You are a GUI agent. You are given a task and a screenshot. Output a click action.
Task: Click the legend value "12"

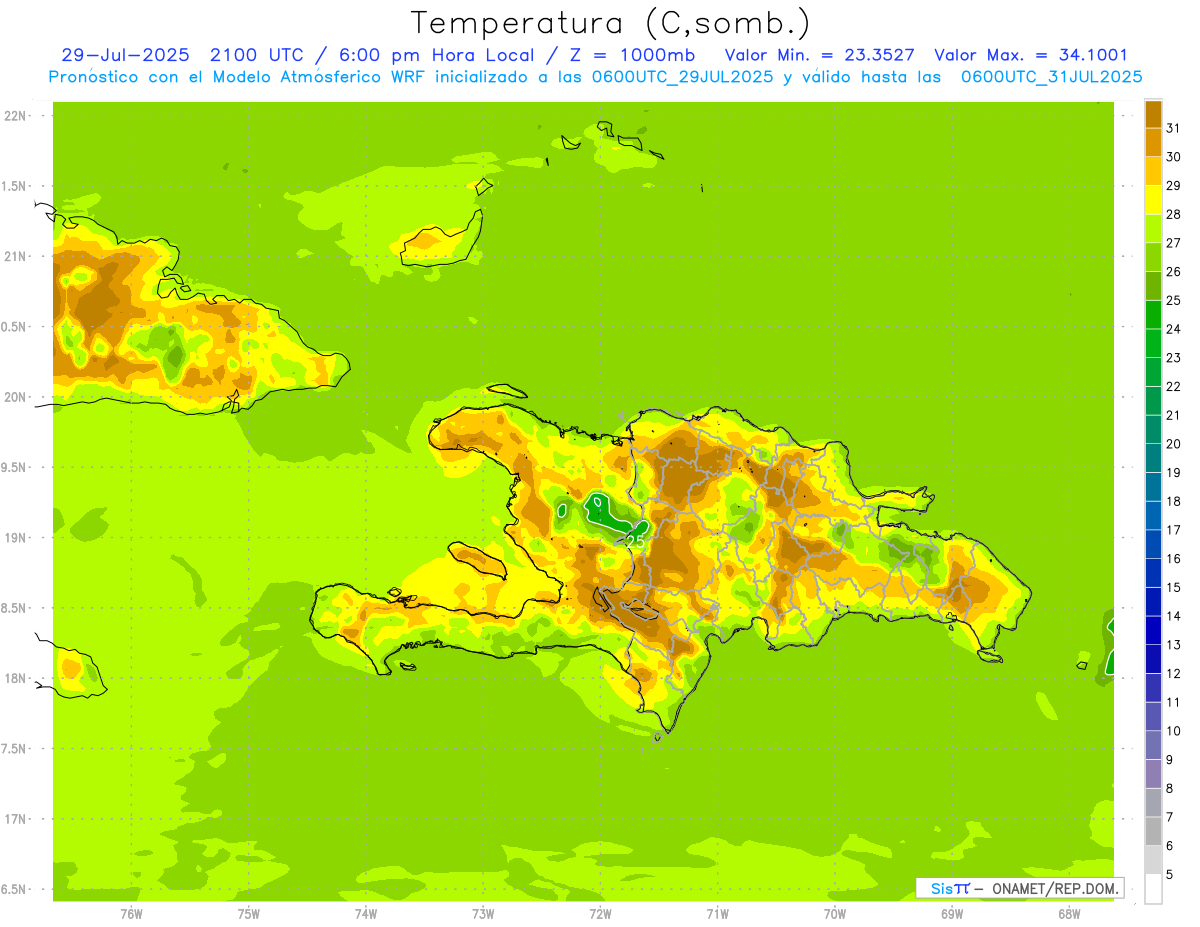click(x=1173, y=674)
